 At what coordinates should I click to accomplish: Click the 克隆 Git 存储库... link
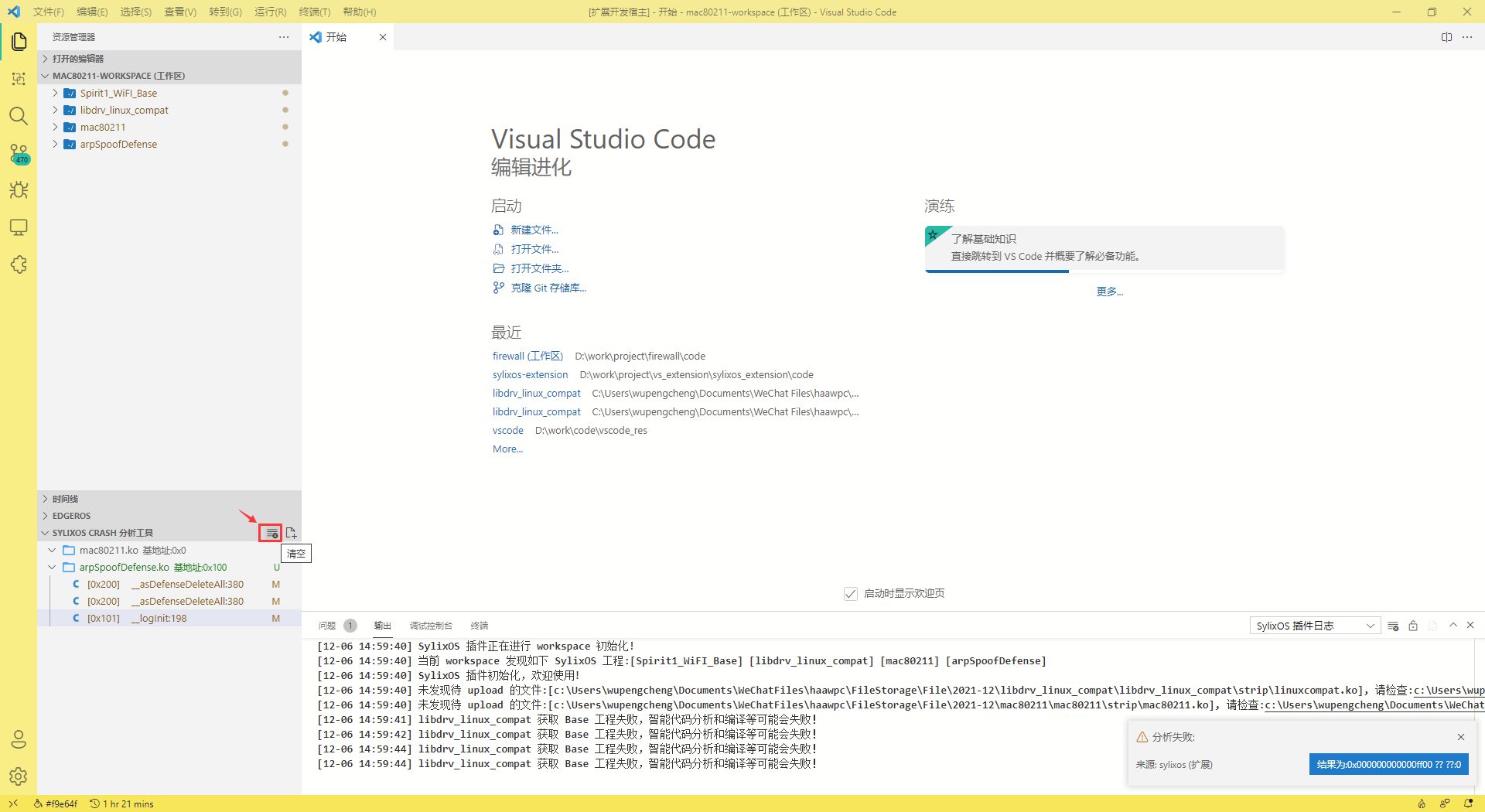click(x=548, y=288)
